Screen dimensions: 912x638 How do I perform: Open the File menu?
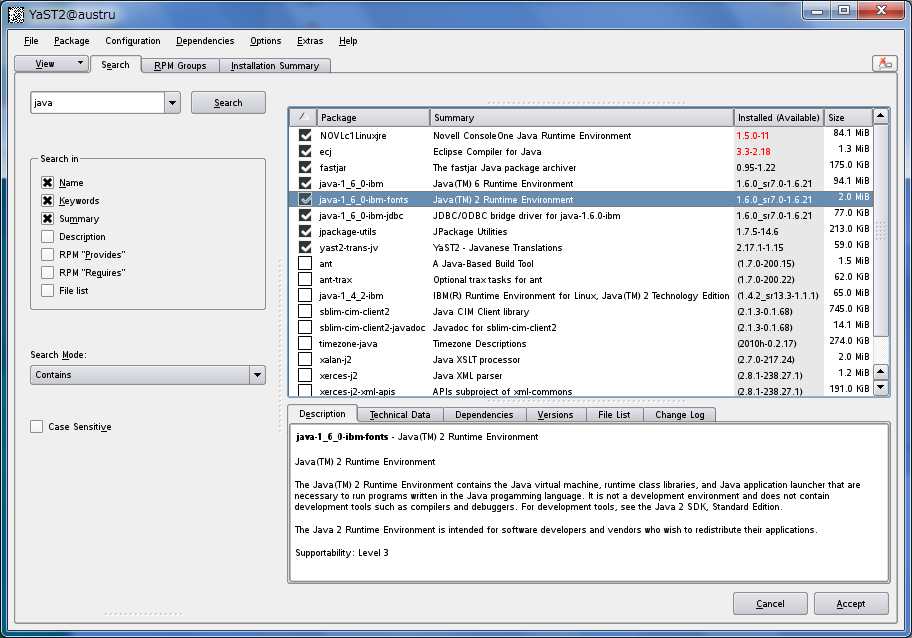click(x=31, y=41)
